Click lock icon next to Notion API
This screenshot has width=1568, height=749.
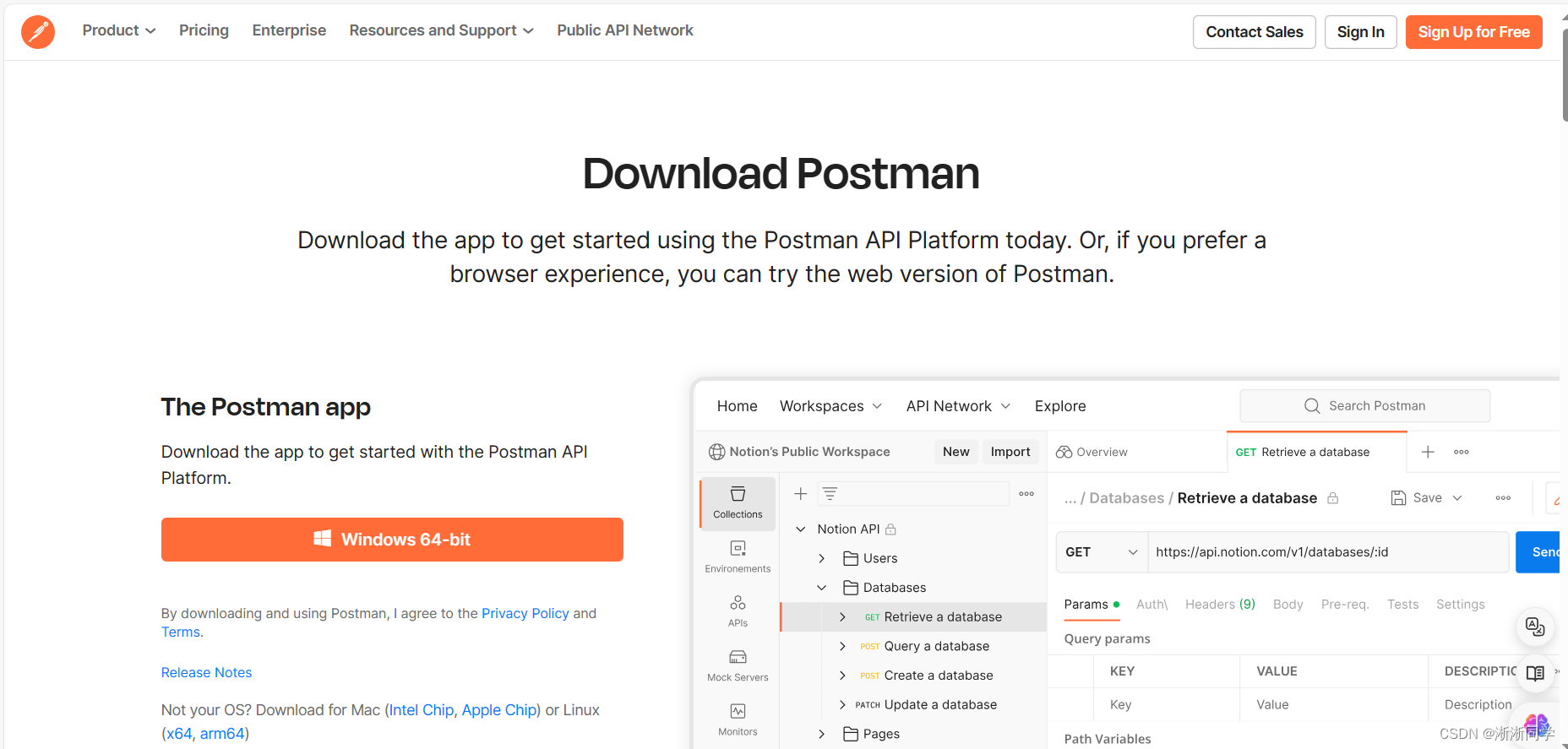click(x=890, y=529)
